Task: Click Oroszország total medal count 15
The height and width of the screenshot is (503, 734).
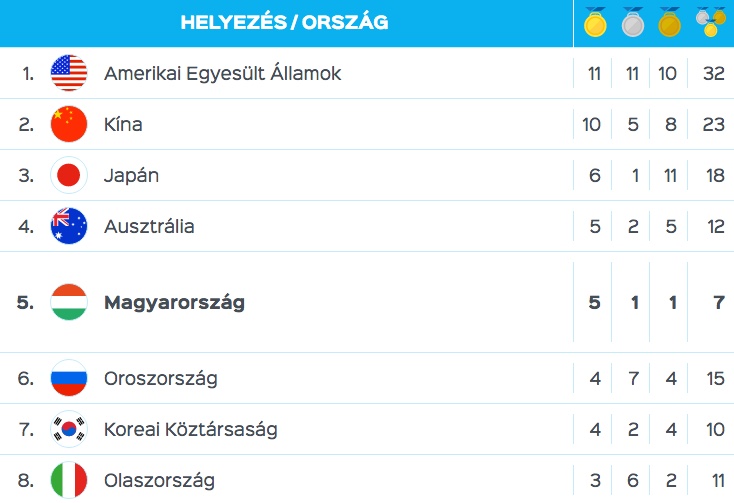Action: (715, 378)
